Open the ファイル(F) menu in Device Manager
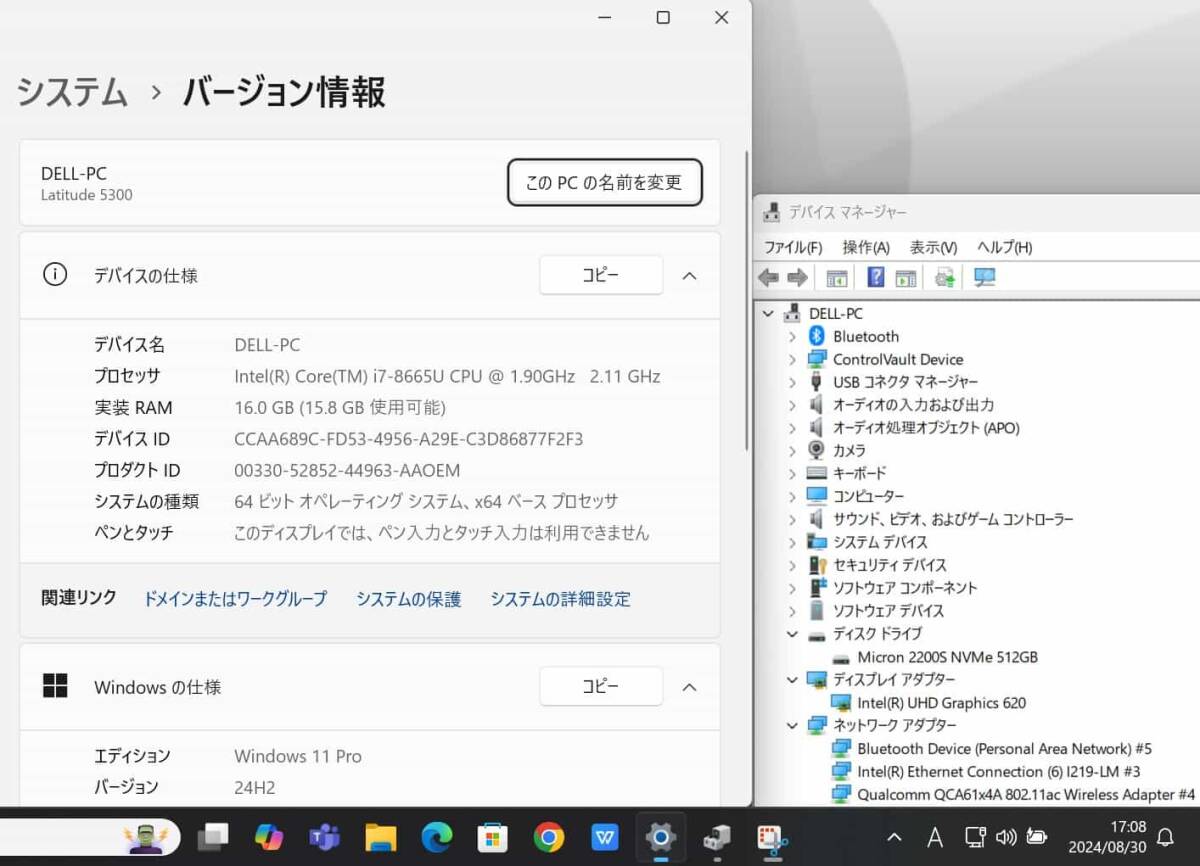The image size is (1200, 866). click(793, 247)
